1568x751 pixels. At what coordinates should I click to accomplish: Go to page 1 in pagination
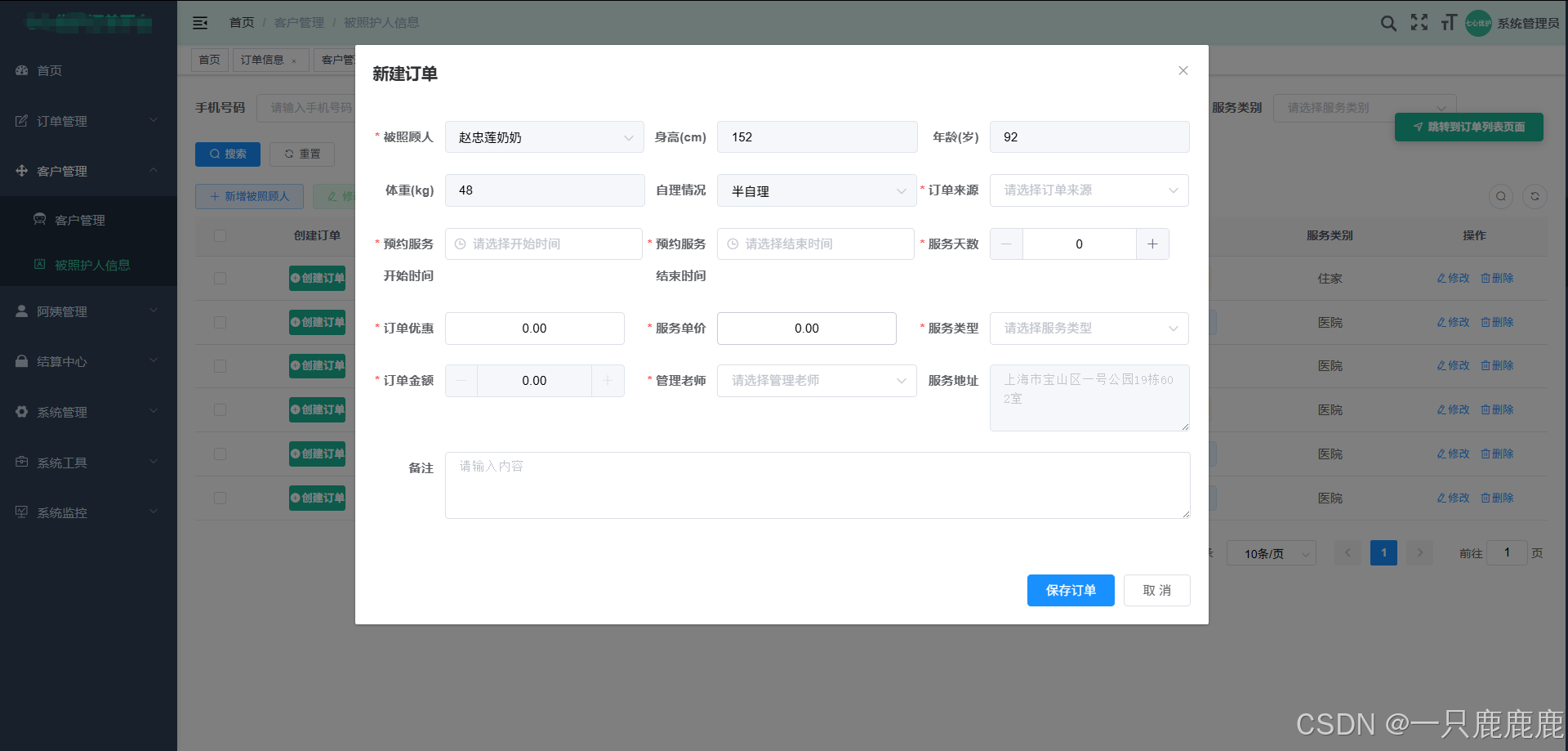click(x=1383, y=553)
